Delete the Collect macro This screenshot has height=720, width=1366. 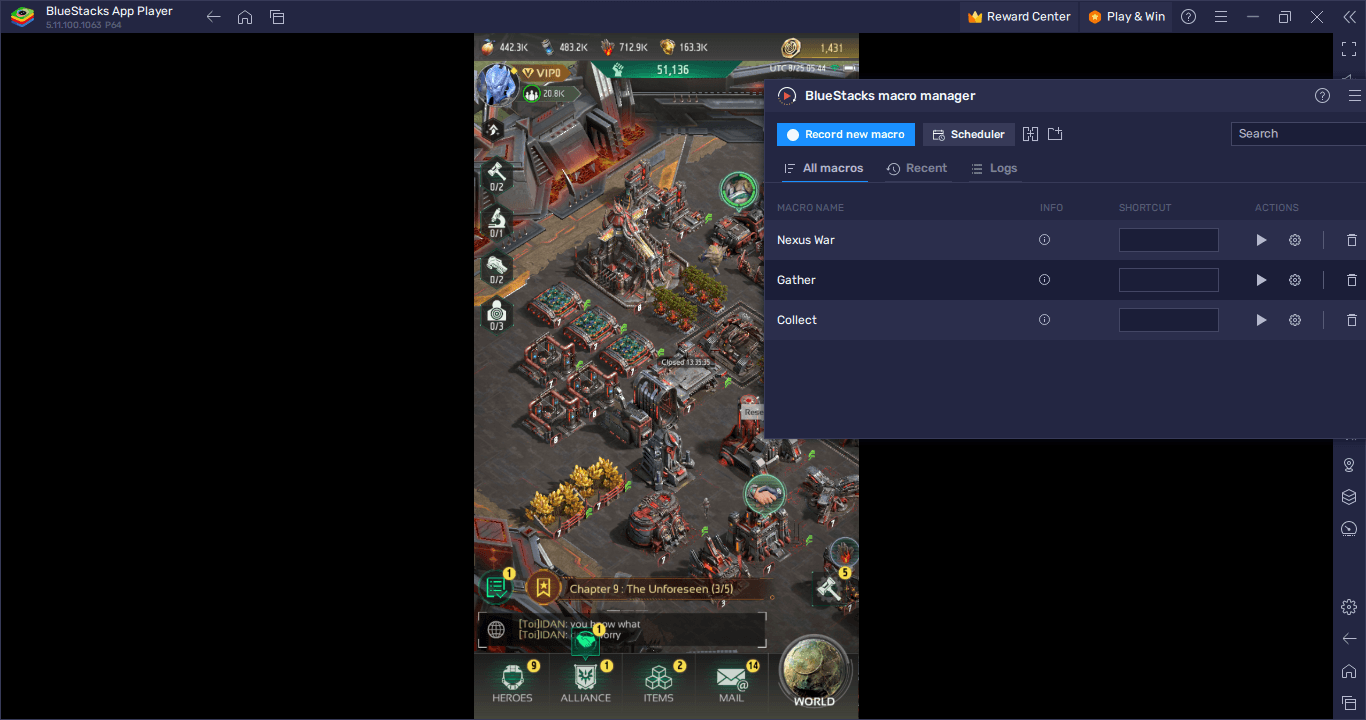[x=1352, y=320]
